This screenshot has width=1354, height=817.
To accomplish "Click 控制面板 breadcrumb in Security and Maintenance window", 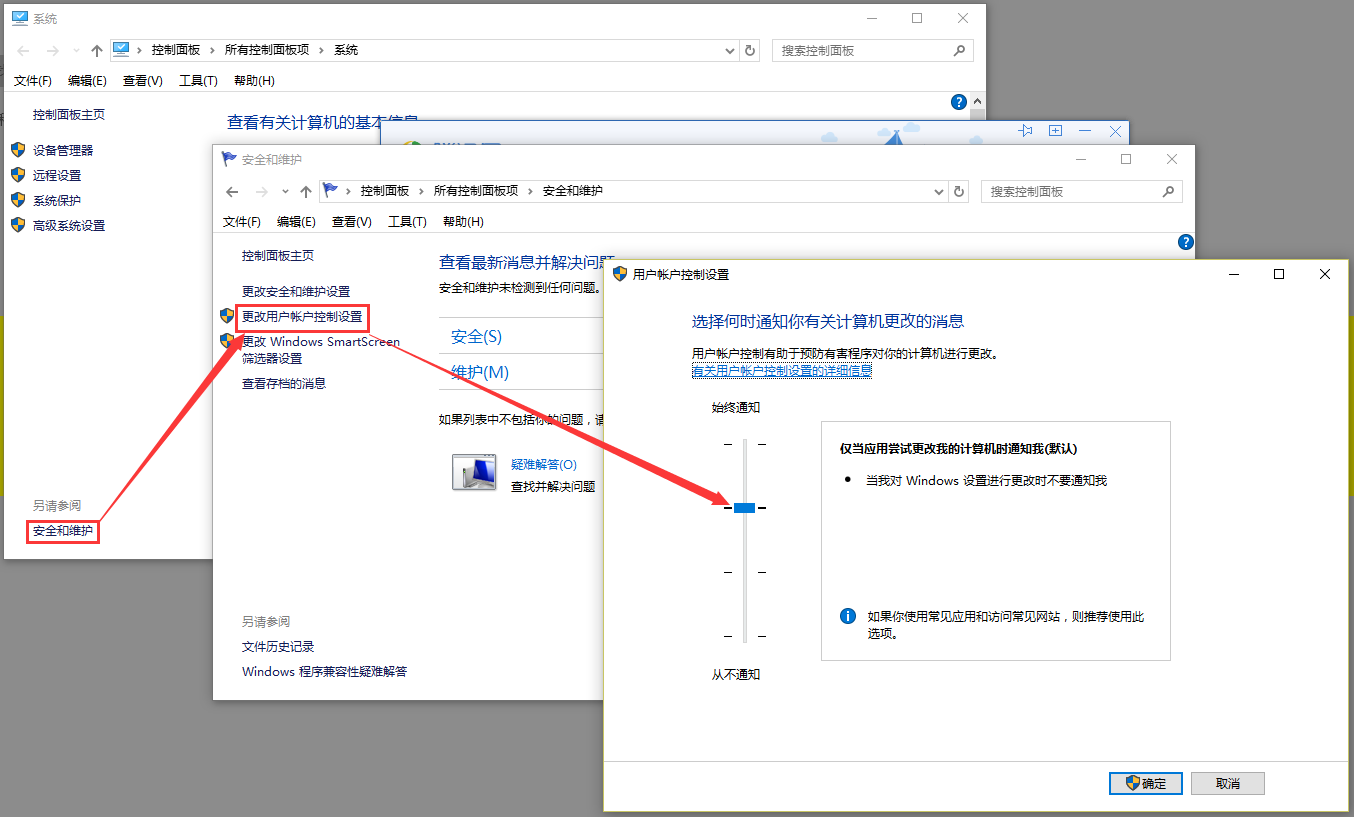I will click(385, 191).
